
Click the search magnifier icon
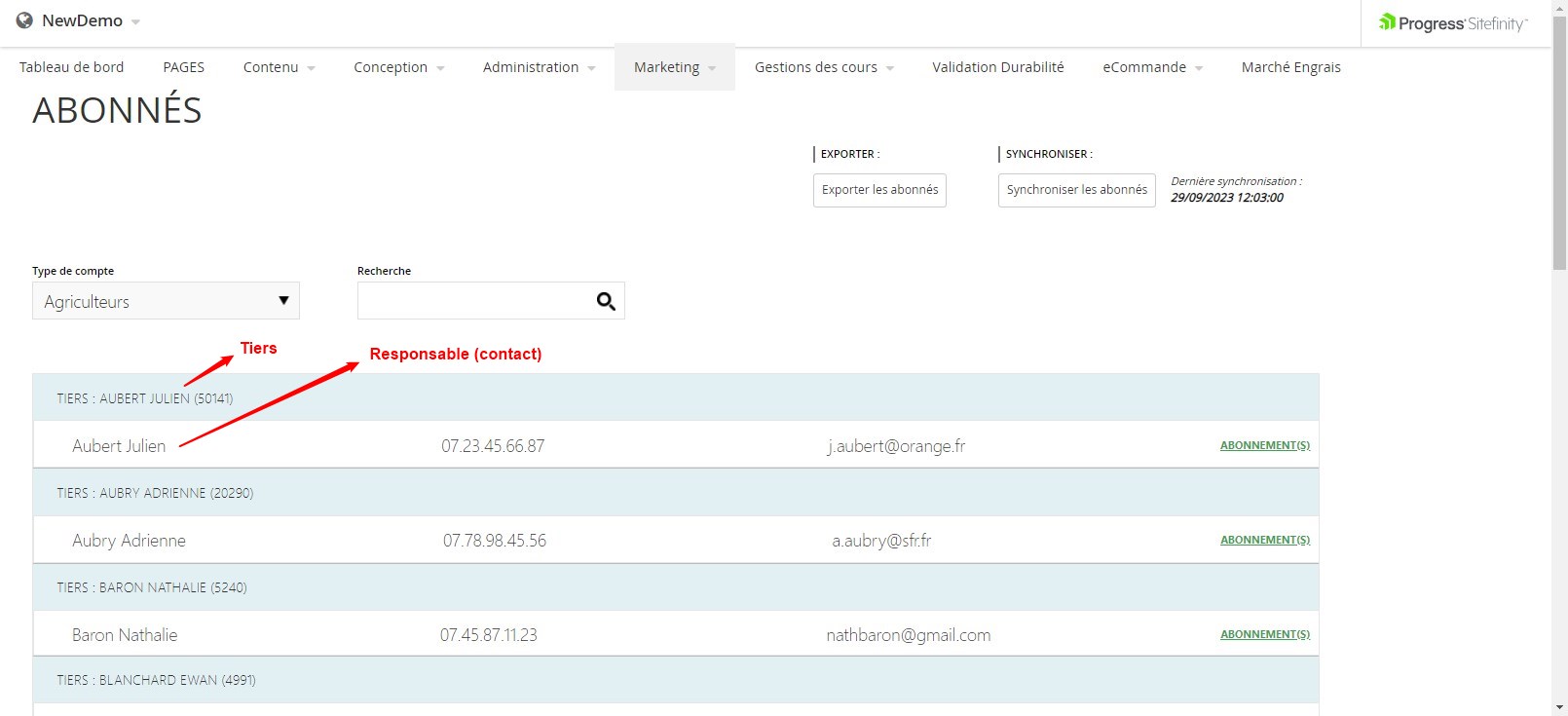click(606, 302)
